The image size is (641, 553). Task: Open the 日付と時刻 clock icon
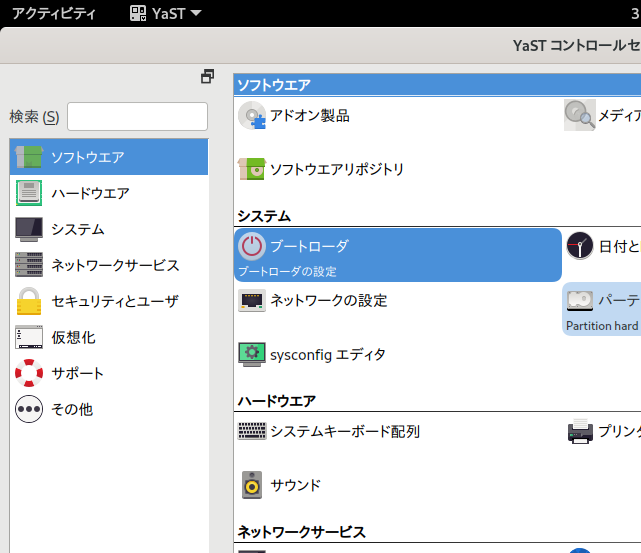click(580, 246)
